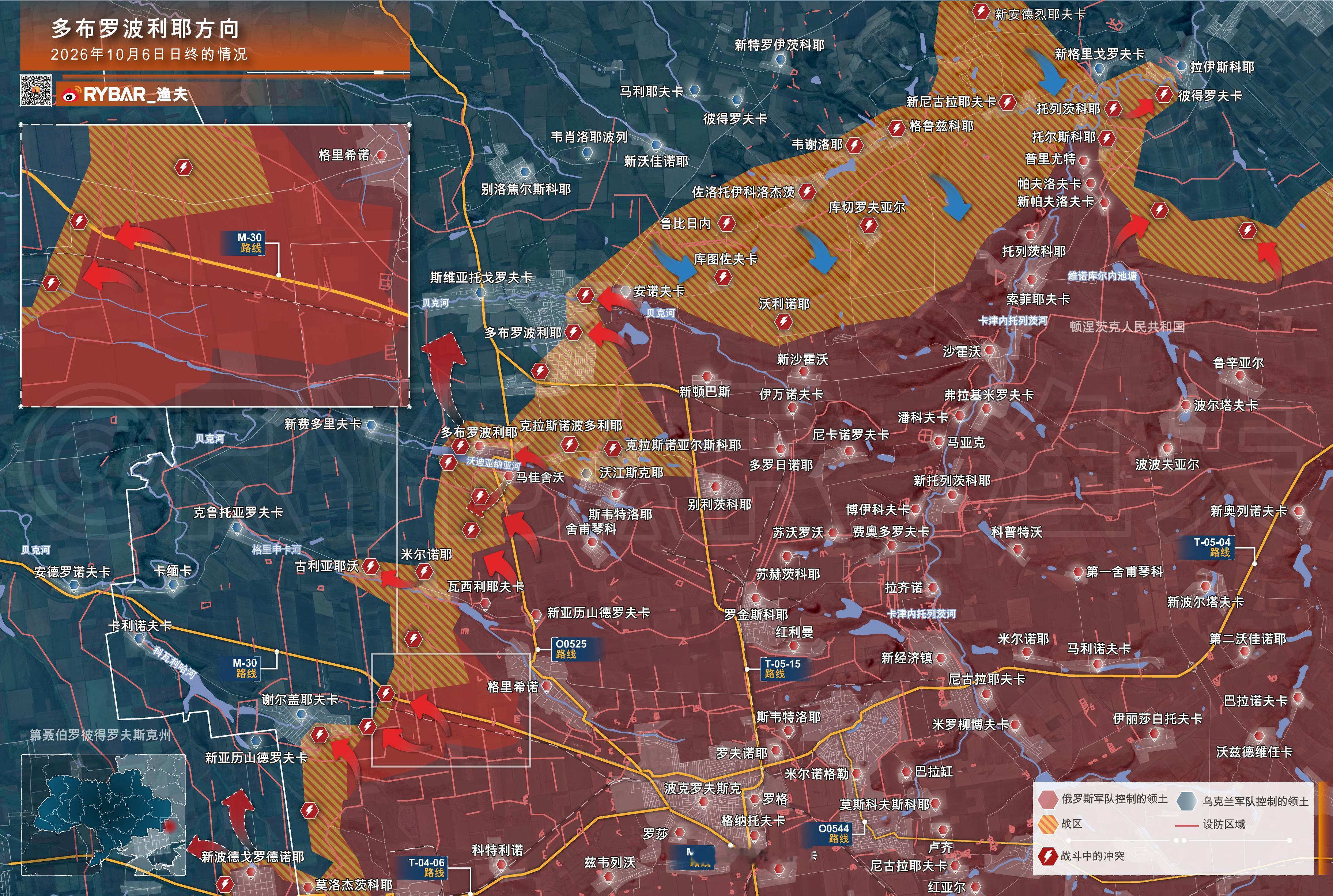Select the clash icon under 库切罗夫亚尔
The image size is (1333, 896).
[x=869, y=225]
